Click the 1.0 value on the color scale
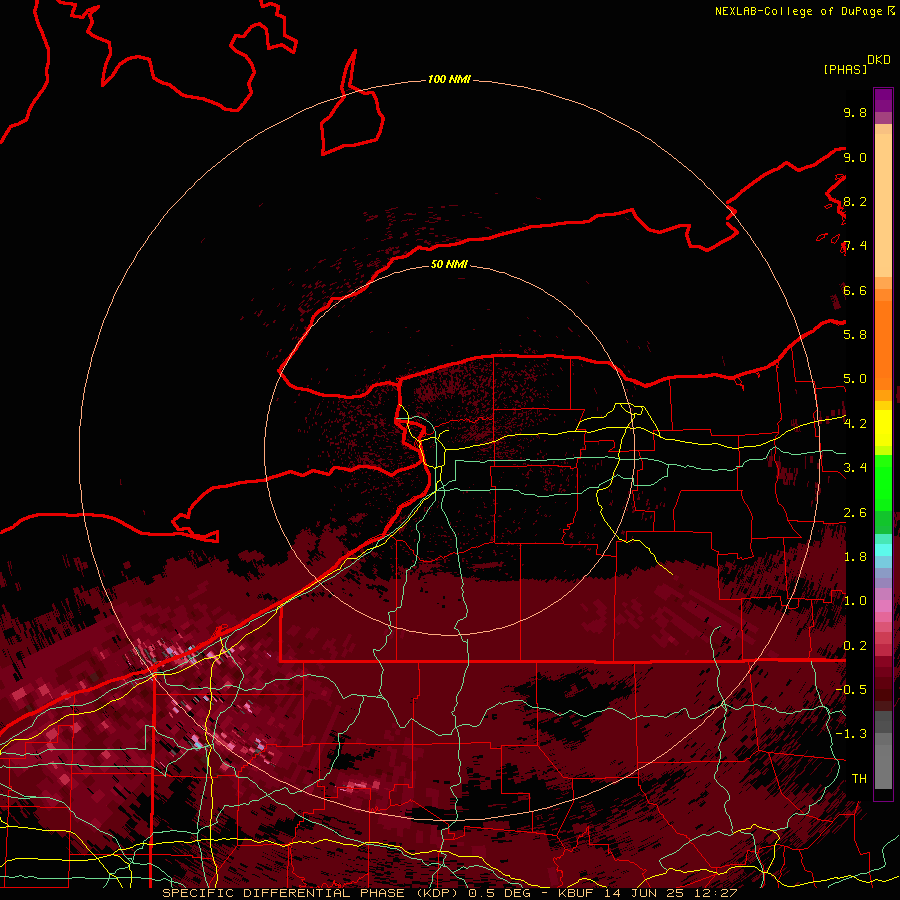900x900 pixels. 855,601
